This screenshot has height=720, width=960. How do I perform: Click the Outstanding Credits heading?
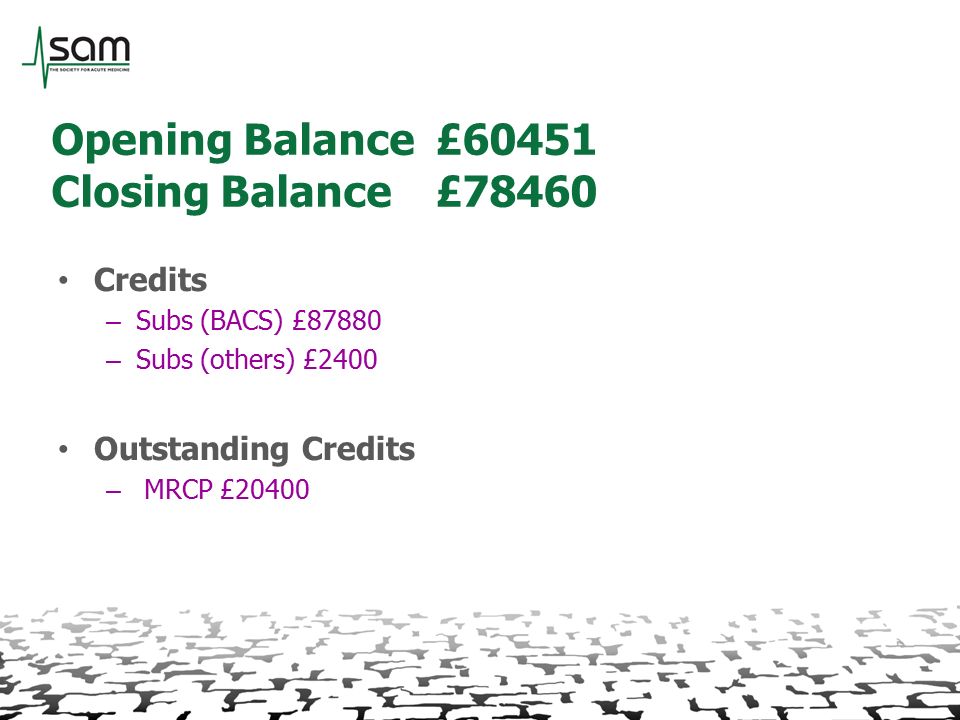click(x=254, y=450)
